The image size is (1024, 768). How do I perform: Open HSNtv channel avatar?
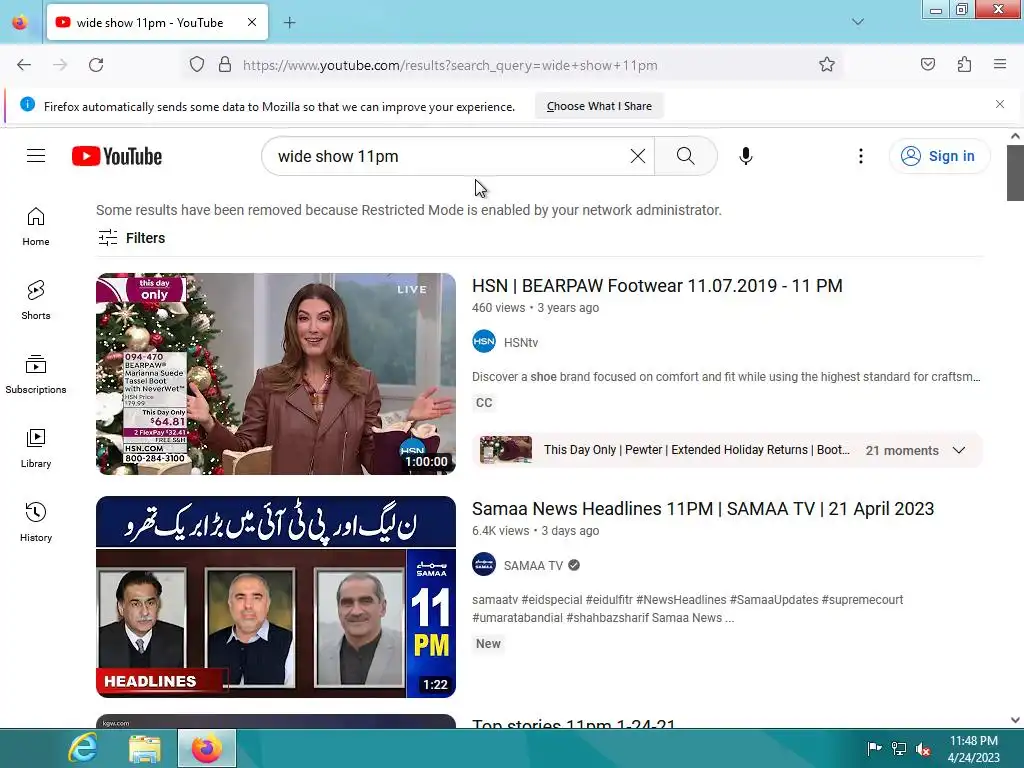[484, 342]
